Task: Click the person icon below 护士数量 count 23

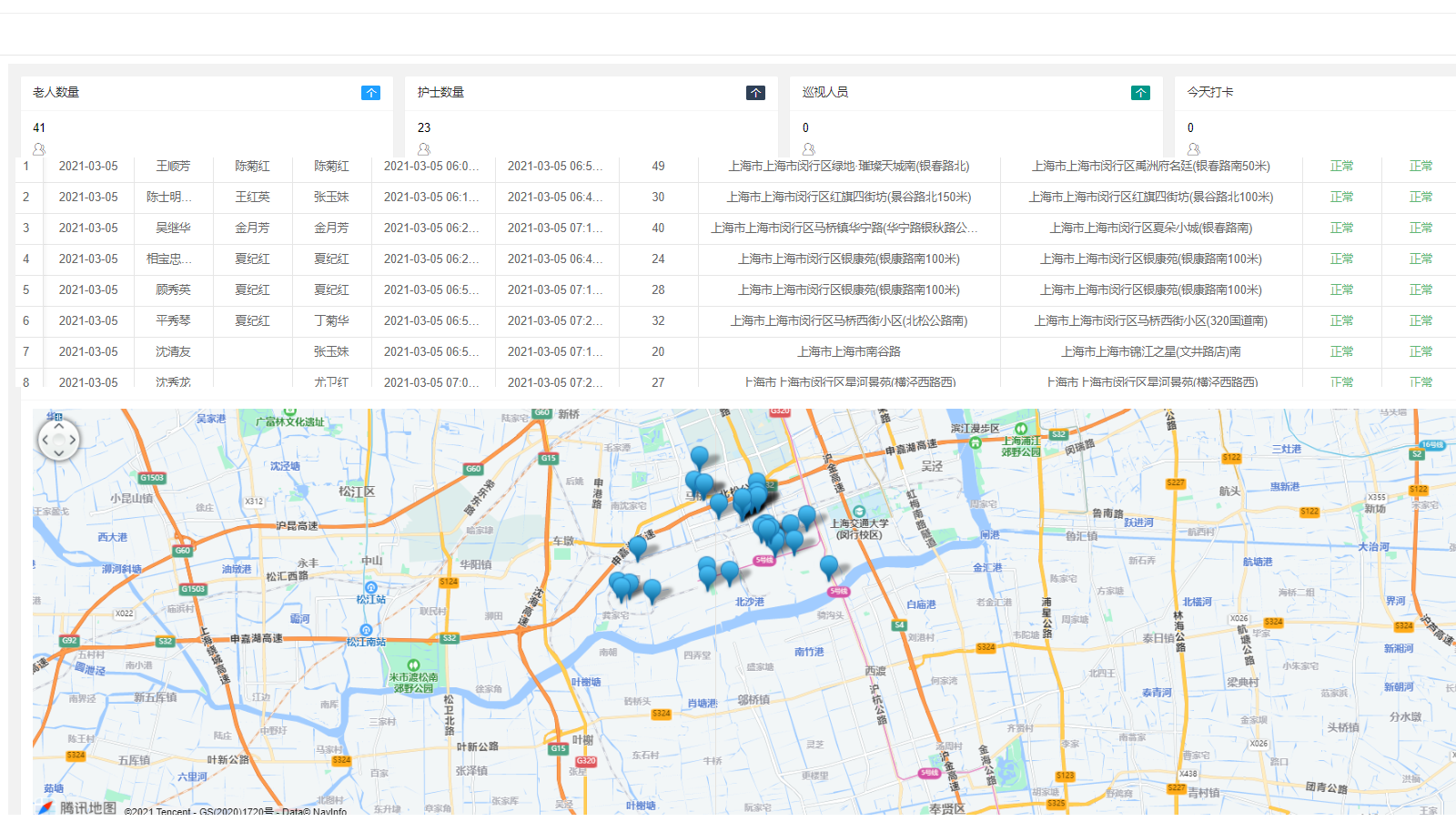Action: click(x=424, y=149)
